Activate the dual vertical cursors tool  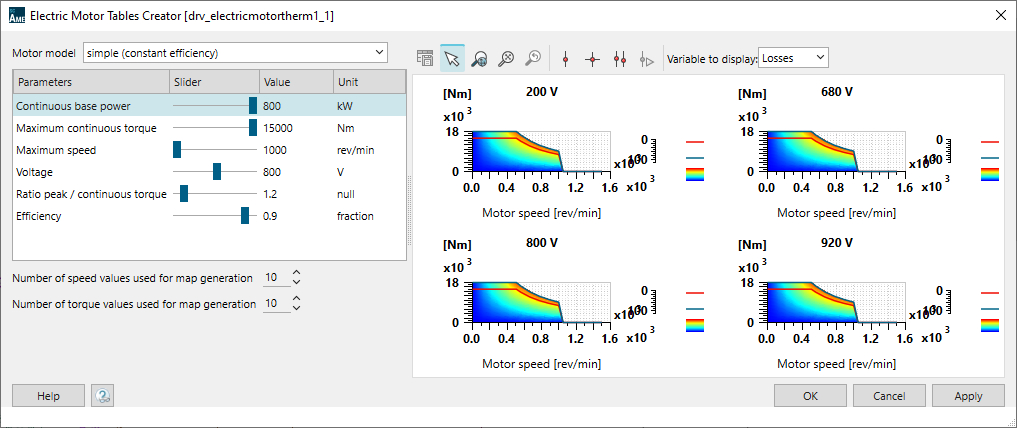point(620,59)
